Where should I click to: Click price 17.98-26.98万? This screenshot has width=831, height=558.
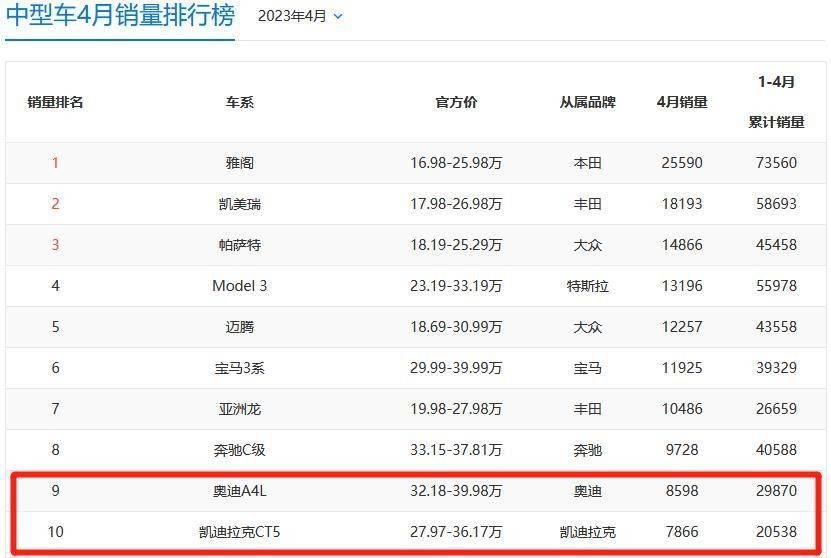[456, 203]
